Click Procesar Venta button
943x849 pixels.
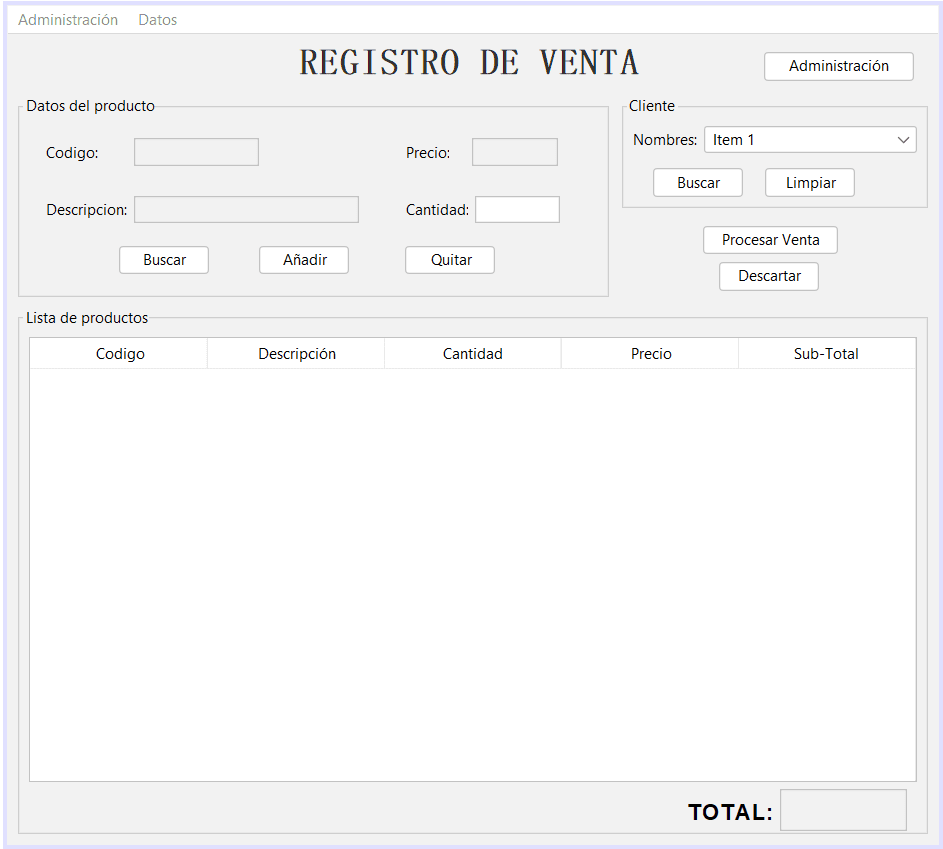click(x=770, y=240)
